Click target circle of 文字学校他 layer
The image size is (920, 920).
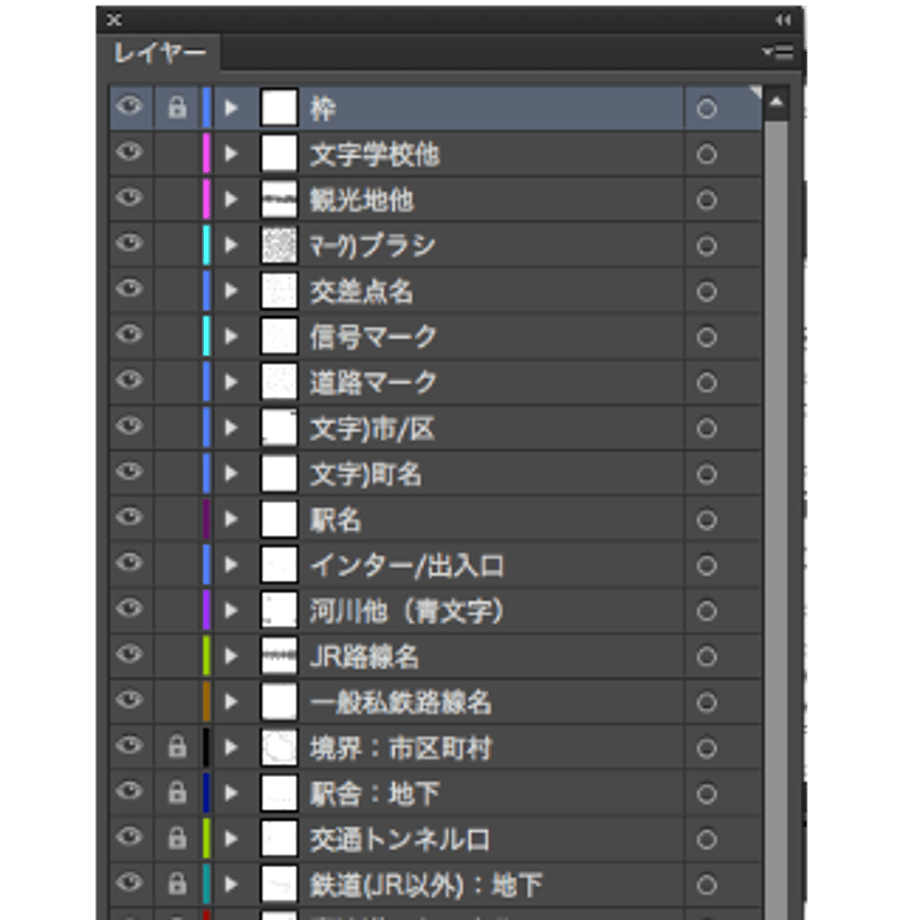tap(706, 154)
